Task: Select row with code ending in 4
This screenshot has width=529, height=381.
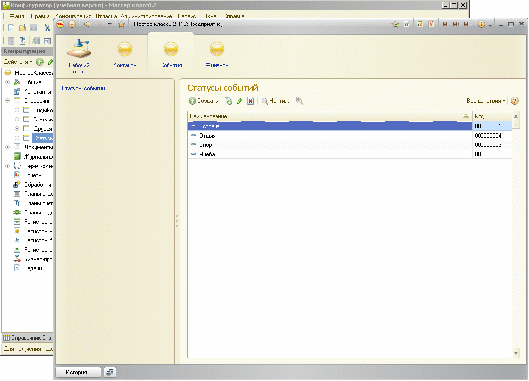Action: (350, 136)
